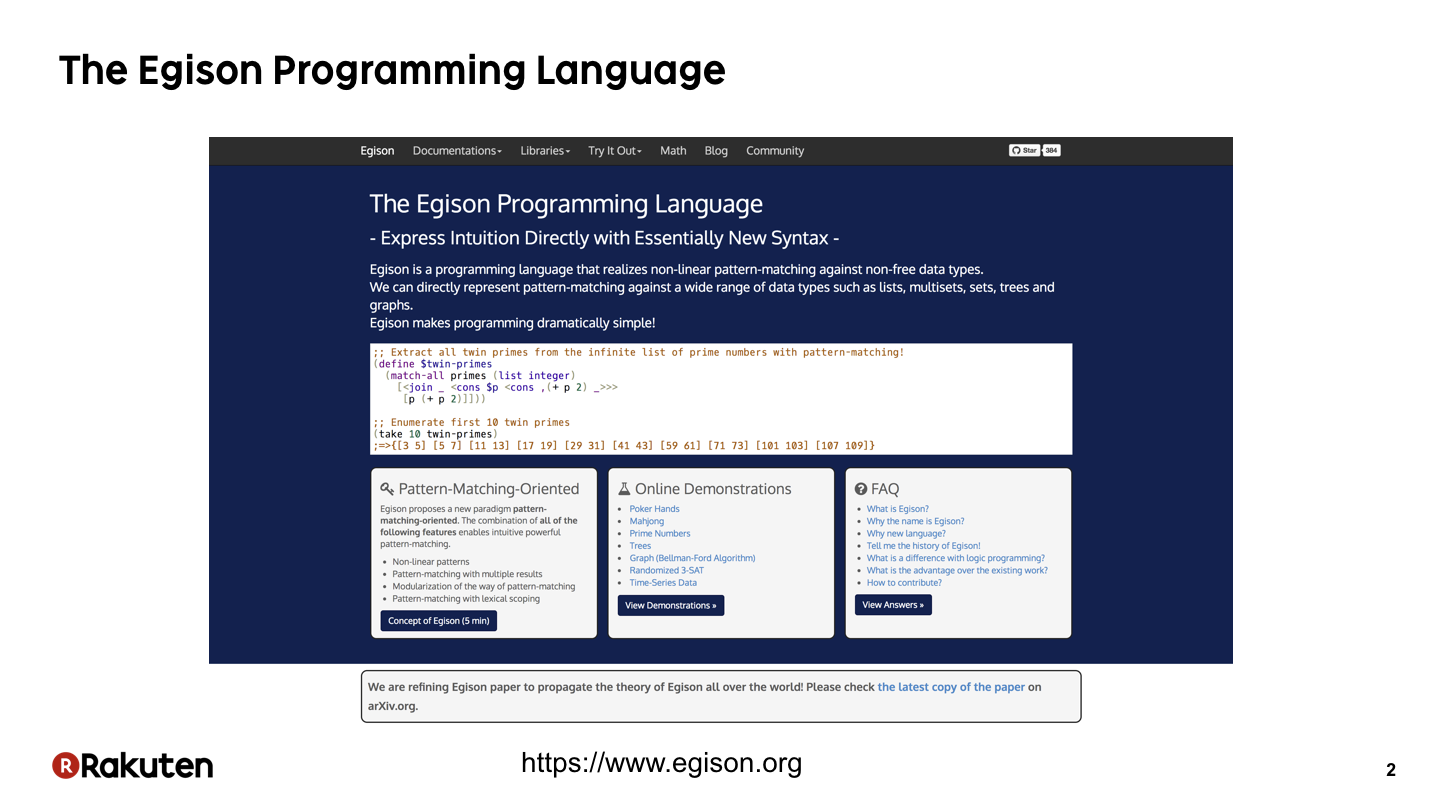The image size is (1440, 809).
Task: Open the How to contribute? link
Action: pyautogui.click(x=904, y=583)
